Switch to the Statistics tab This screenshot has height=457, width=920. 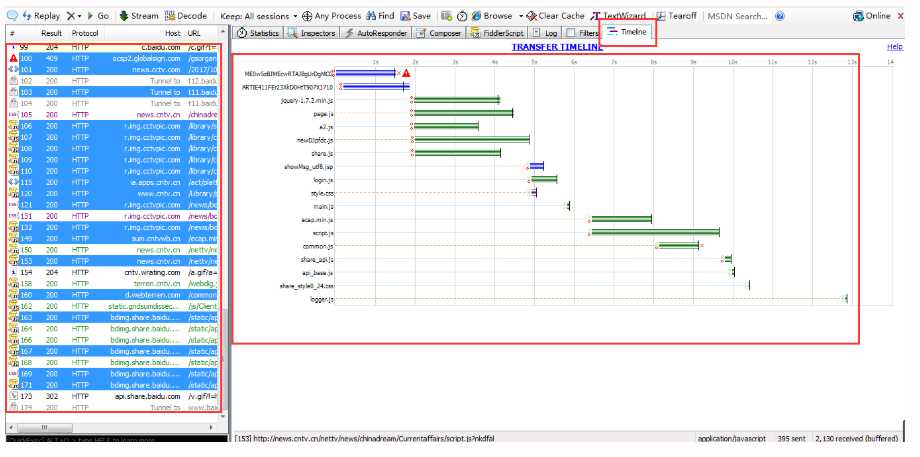[x=258, y=33]
